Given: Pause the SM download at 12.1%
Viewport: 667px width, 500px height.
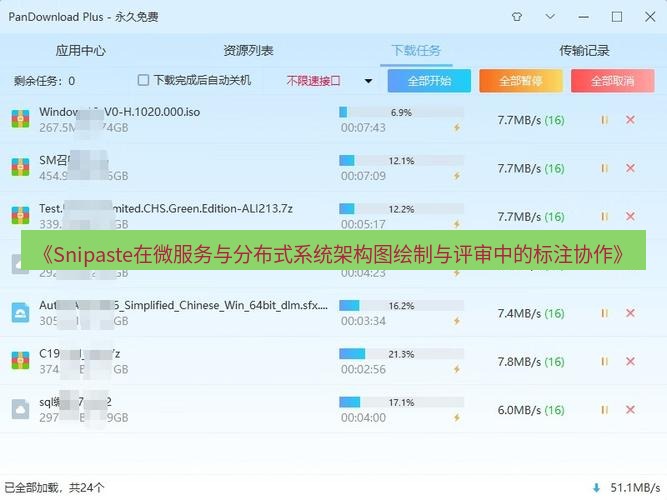Looking at the screenshot, I should click(x=604, y=169).
